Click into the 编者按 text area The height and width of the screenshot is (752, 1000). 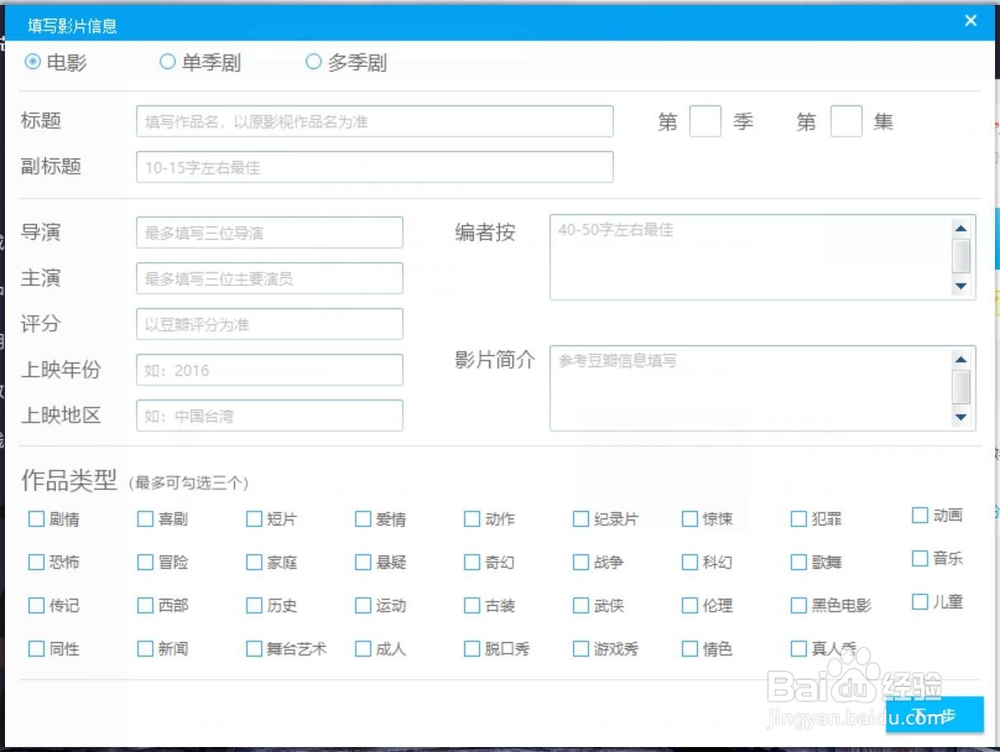click(750, 257)
